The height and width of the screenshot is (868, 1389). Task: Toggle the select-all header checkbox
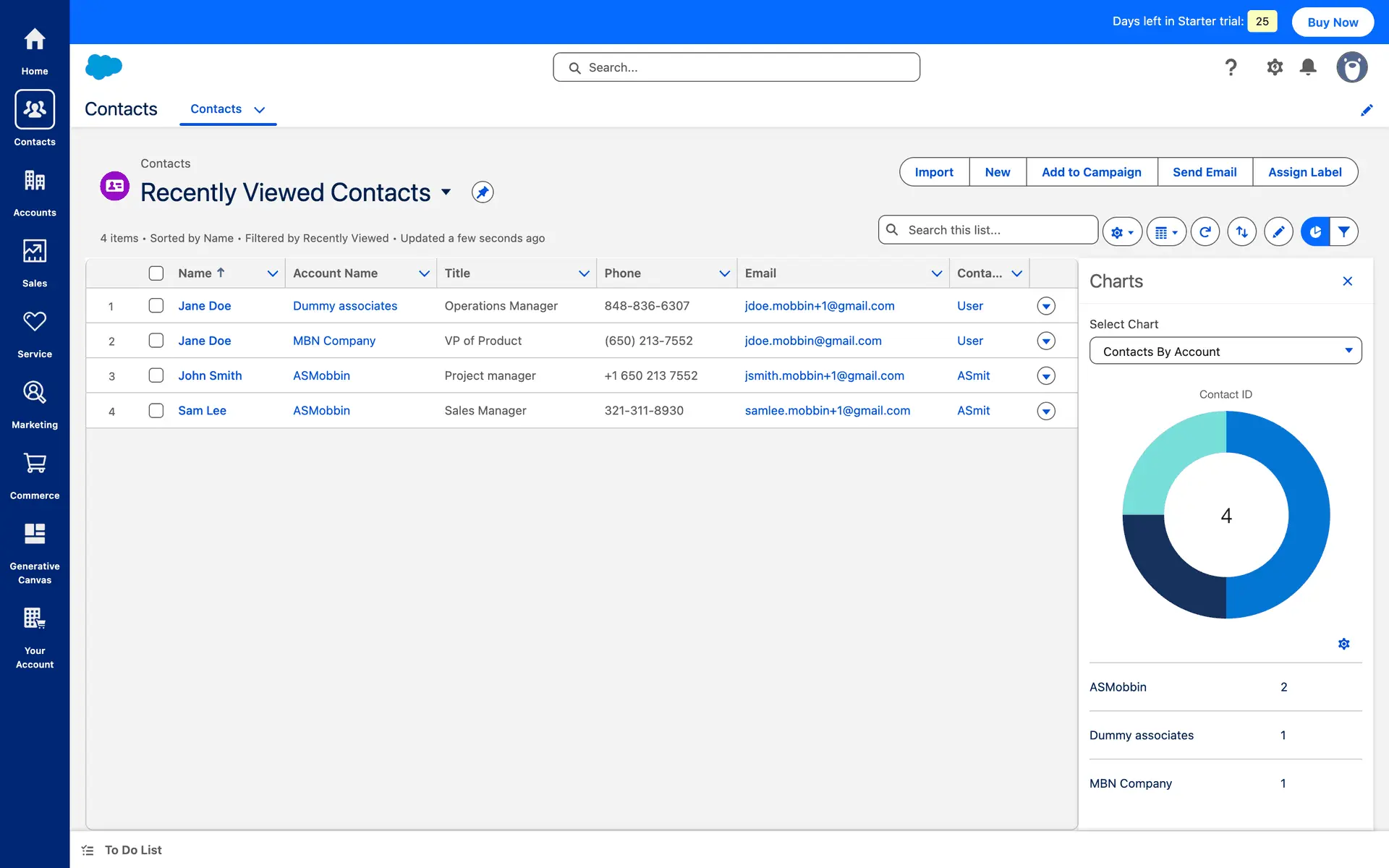pos(156,273)
